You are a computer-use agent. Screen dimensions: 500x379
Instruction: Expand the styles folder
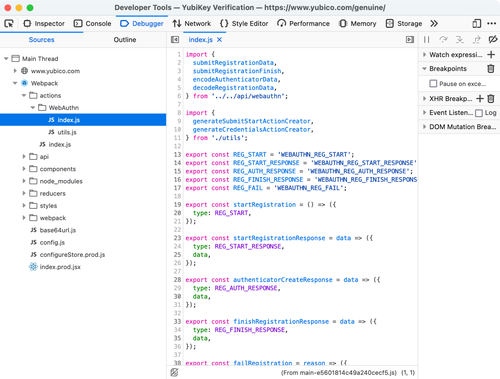(x=24, y=206)
